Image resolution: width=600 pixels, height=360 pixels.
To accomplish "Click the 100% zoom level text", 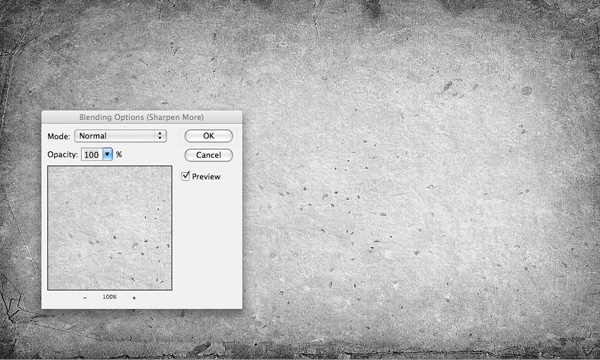I will [110, 297].
